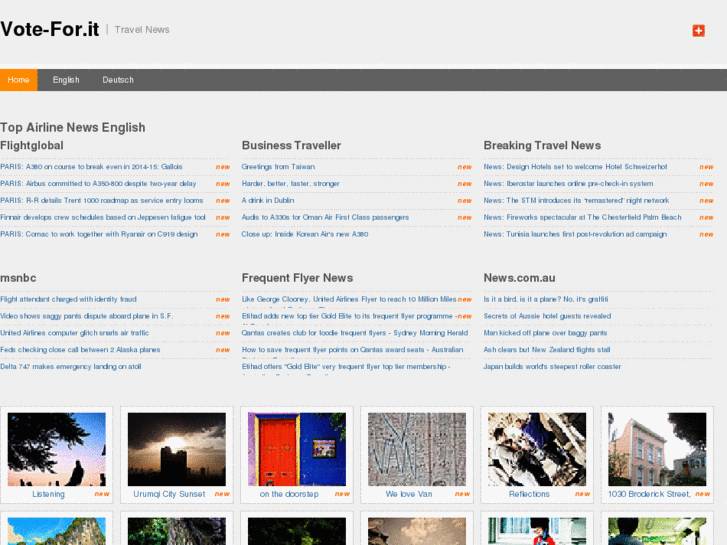Click the 'Urumqi City Sunset' caption
The image size is (727, 545).
pyautogui.click(x=169, y=494)
